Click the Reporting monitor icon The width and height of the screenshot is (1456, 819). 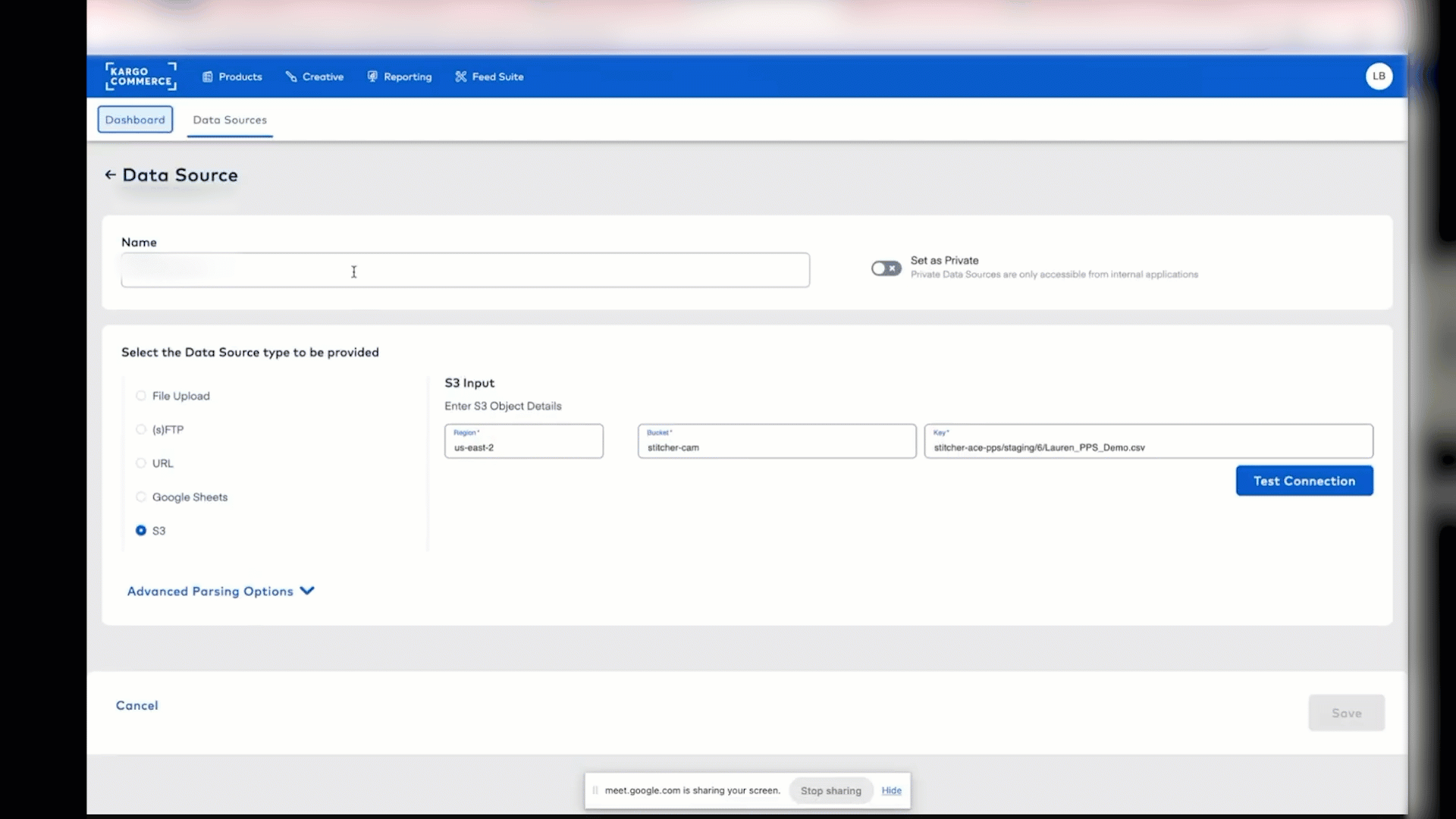[372, 76]
